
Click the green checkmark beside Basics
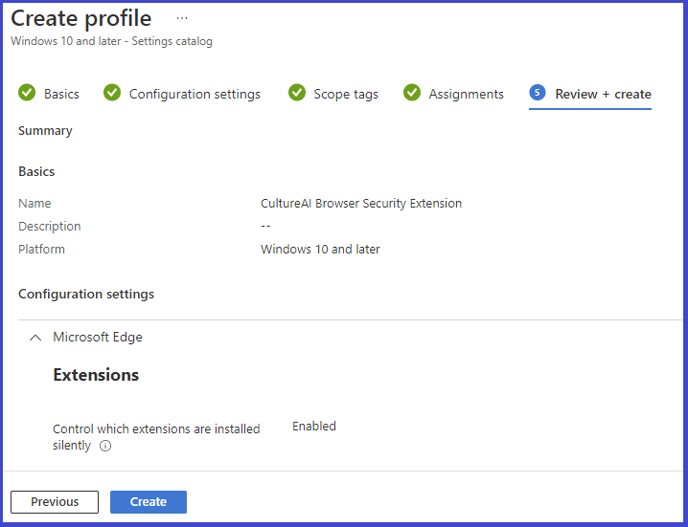[27, 93]
